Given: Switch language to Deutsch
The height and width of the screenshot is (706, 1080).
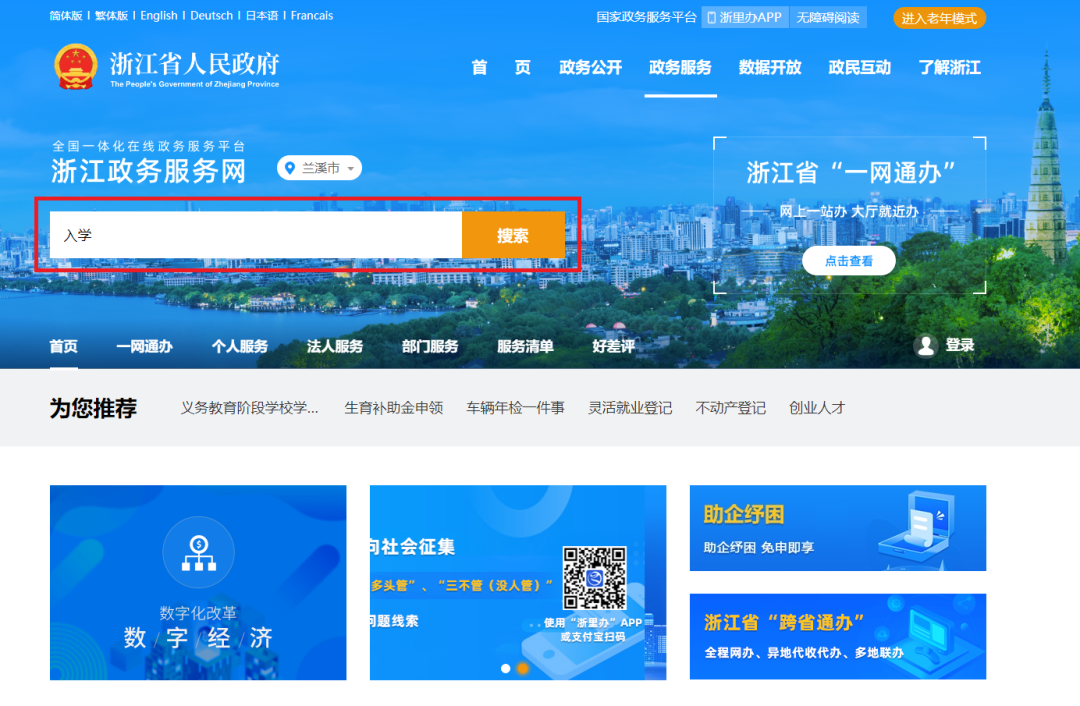Looking at the screenshot, I should click(x=211, y=16).
